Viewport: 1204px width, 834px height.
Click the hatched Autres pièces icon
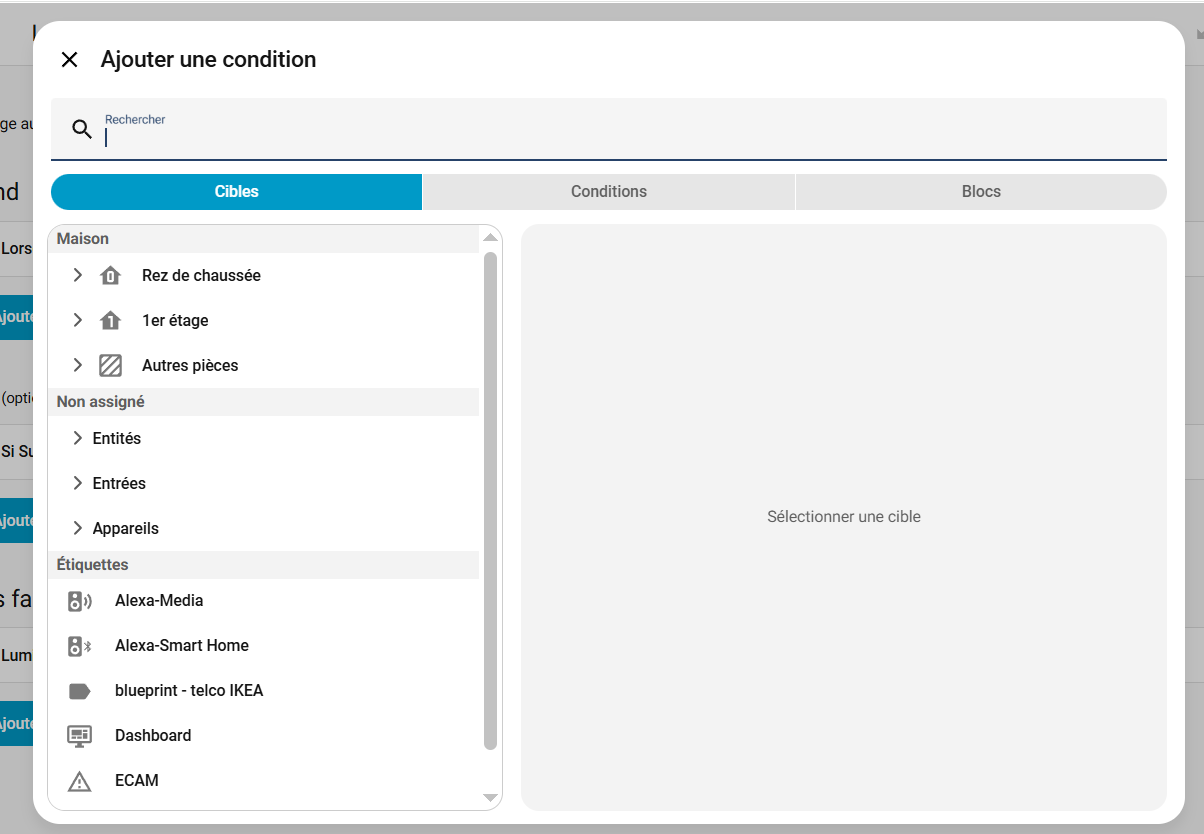point(110,366)
